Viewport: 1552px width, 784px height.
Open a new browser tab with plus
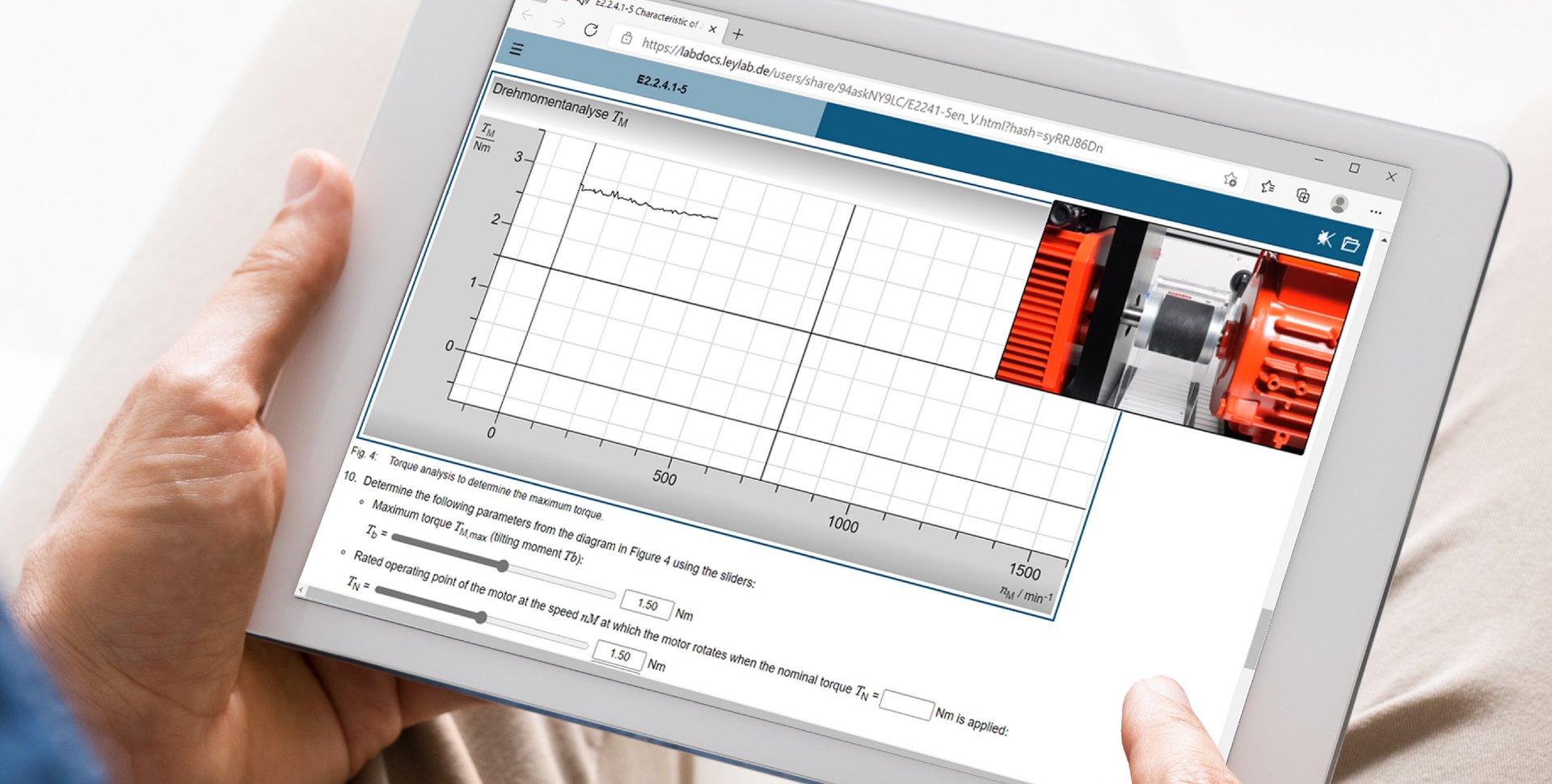[x=737, y=34]
